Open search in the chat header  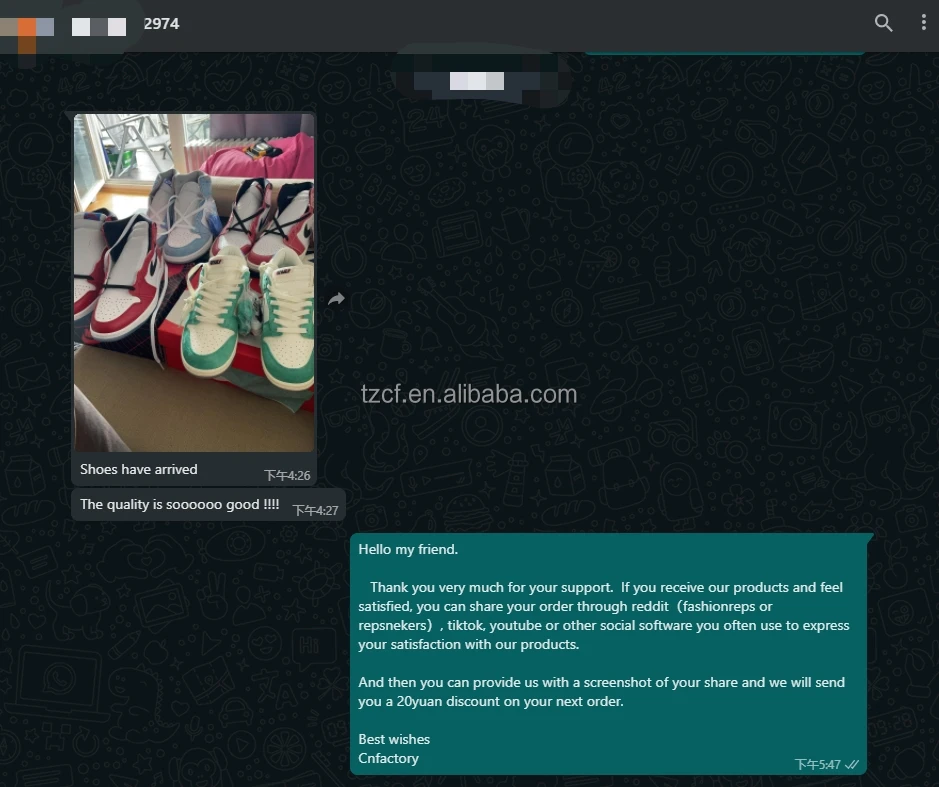(883, 23)
